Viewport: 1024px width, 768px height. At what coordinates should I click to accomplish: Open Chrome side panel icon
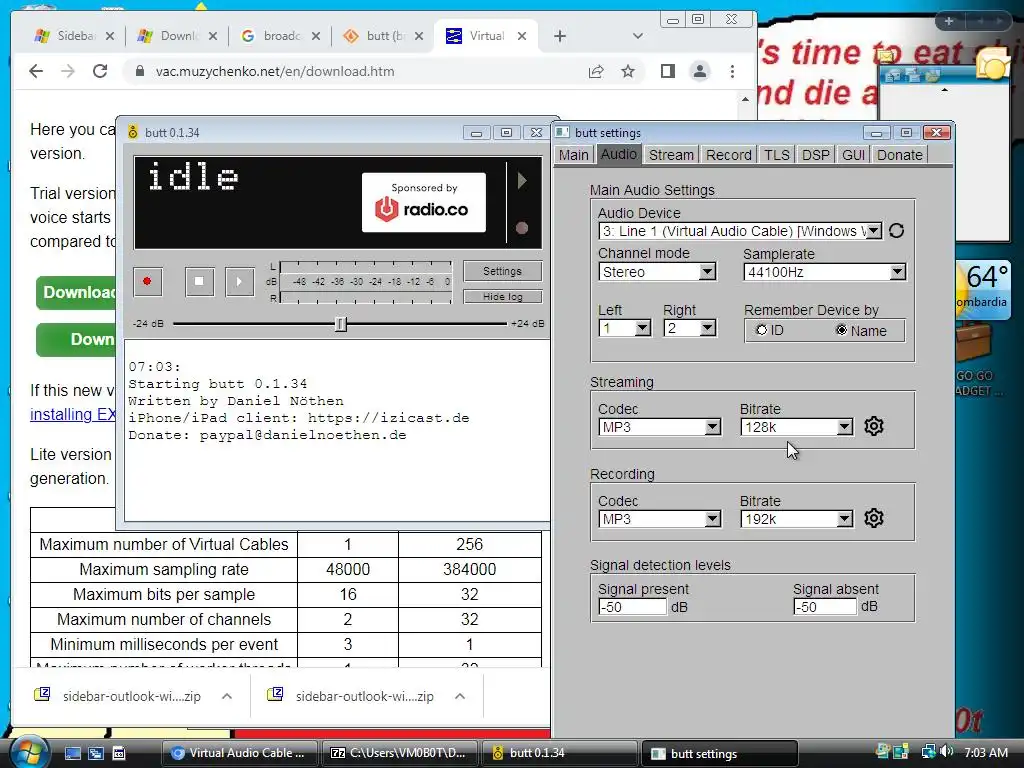pyautogui.click(x=667, y=71)
